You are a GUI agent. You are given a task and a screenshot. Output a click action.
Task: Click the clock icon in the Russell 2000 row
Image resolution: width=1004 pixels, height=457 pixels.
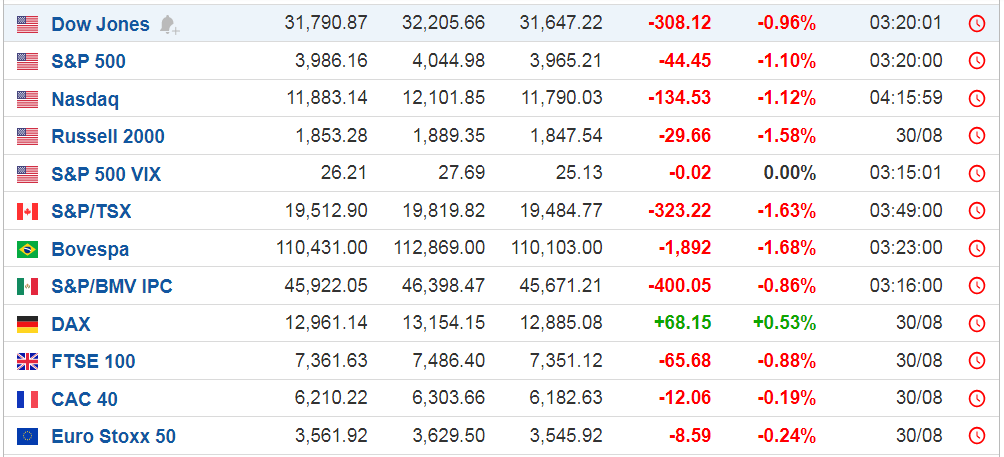976,136
